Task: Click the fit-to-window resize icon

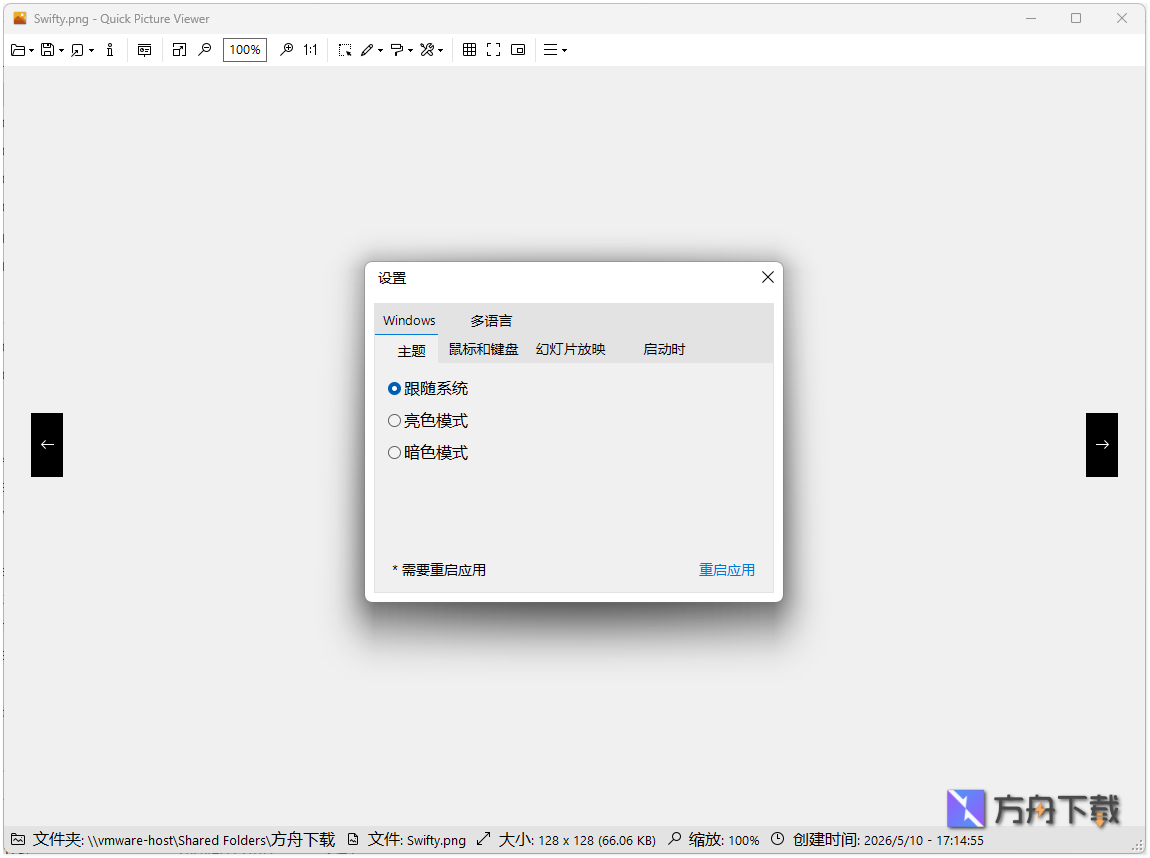Action: (x=179, y=50)
